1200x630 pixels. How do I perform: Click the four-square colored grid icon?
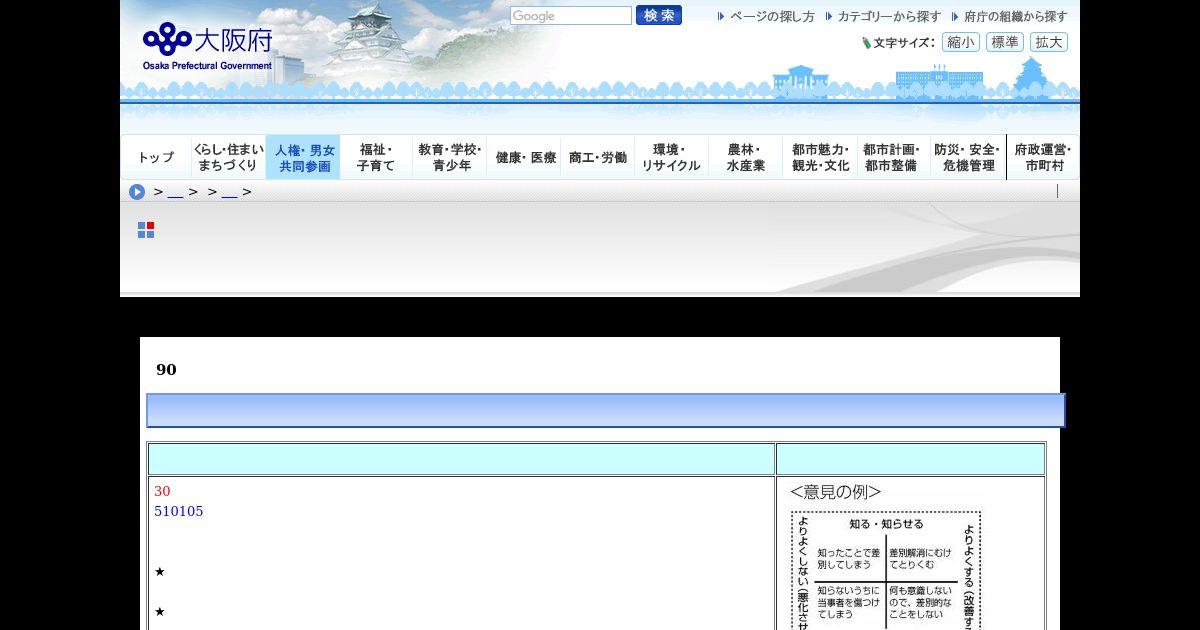click(x=146, y=230)
